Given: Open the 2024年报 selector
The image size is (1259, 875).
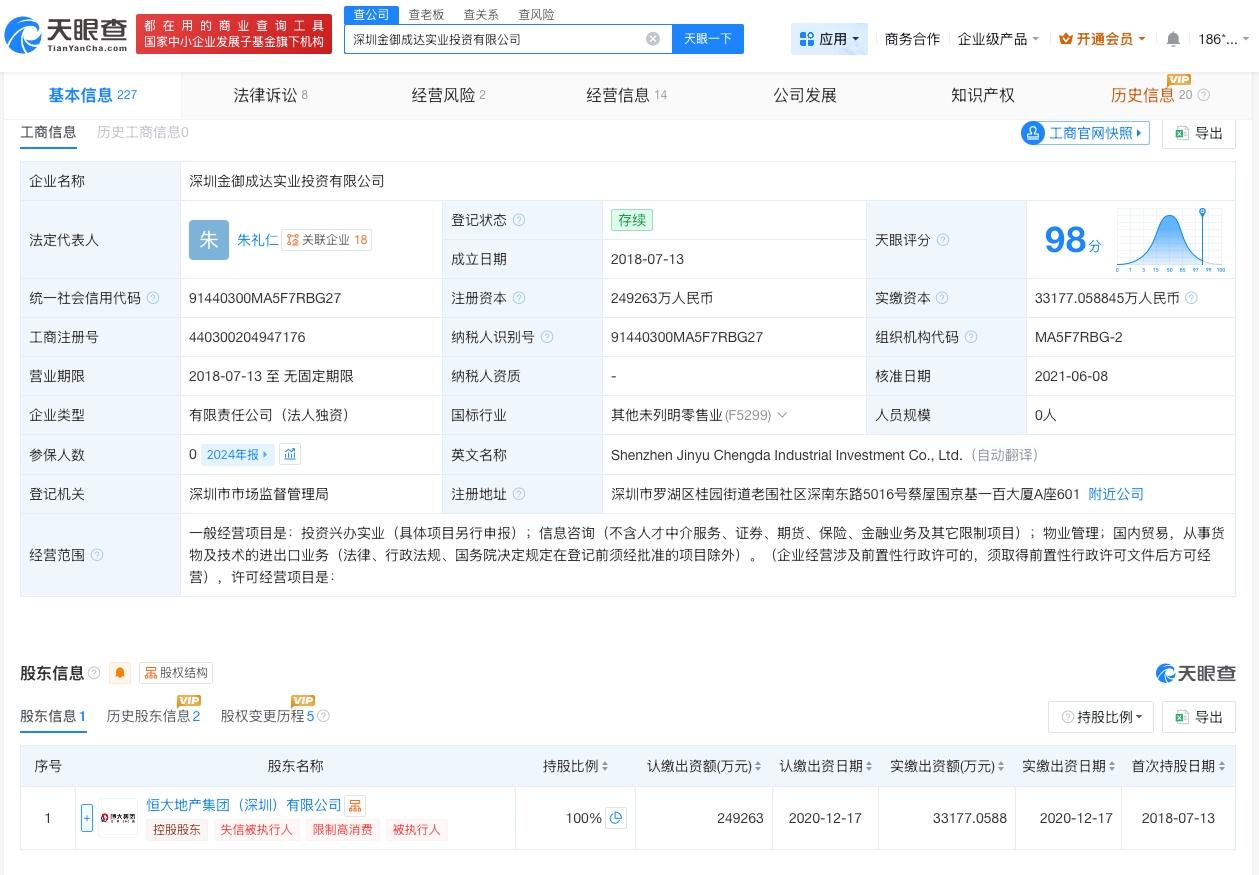Looking at the screenshot, I should point(237,454).
